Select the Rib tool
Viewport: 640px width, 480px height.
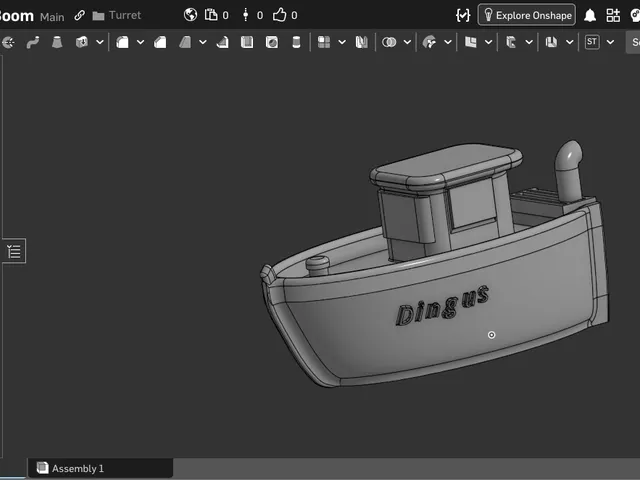point(222,42)
